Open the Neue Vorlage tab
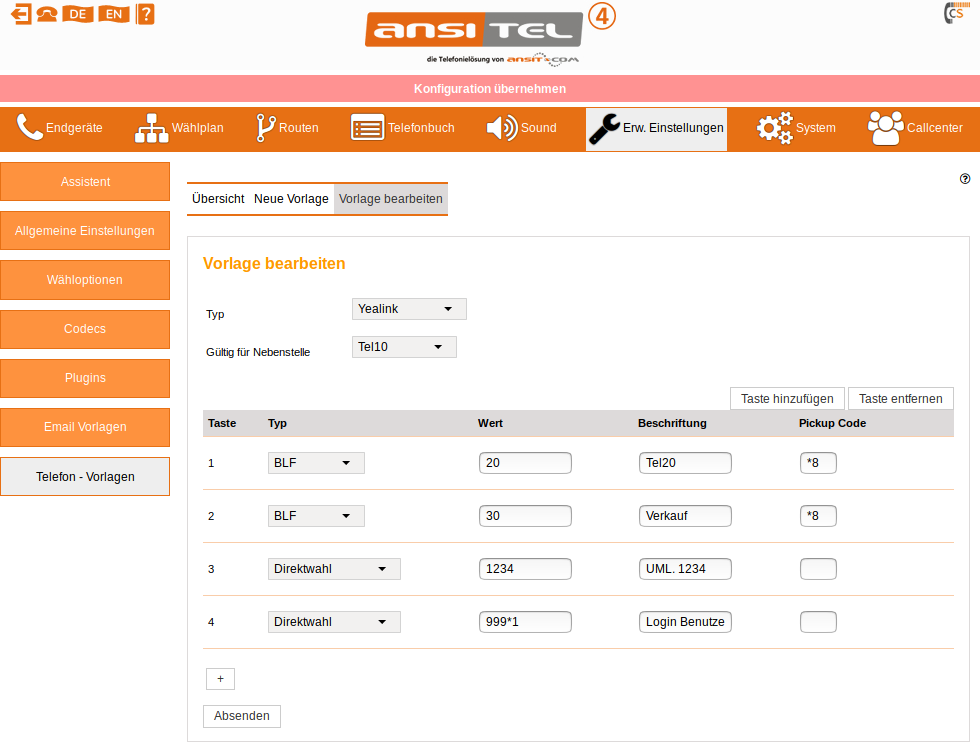 point(291,199)
